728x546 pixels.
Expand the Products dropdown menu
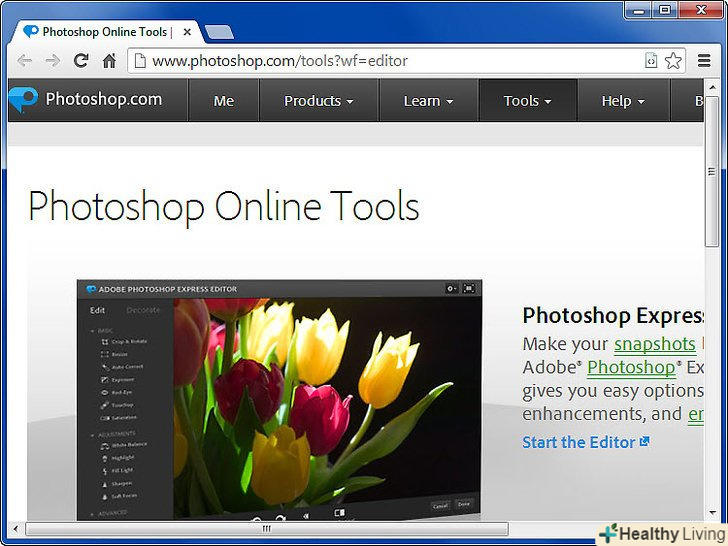point(319,100)
